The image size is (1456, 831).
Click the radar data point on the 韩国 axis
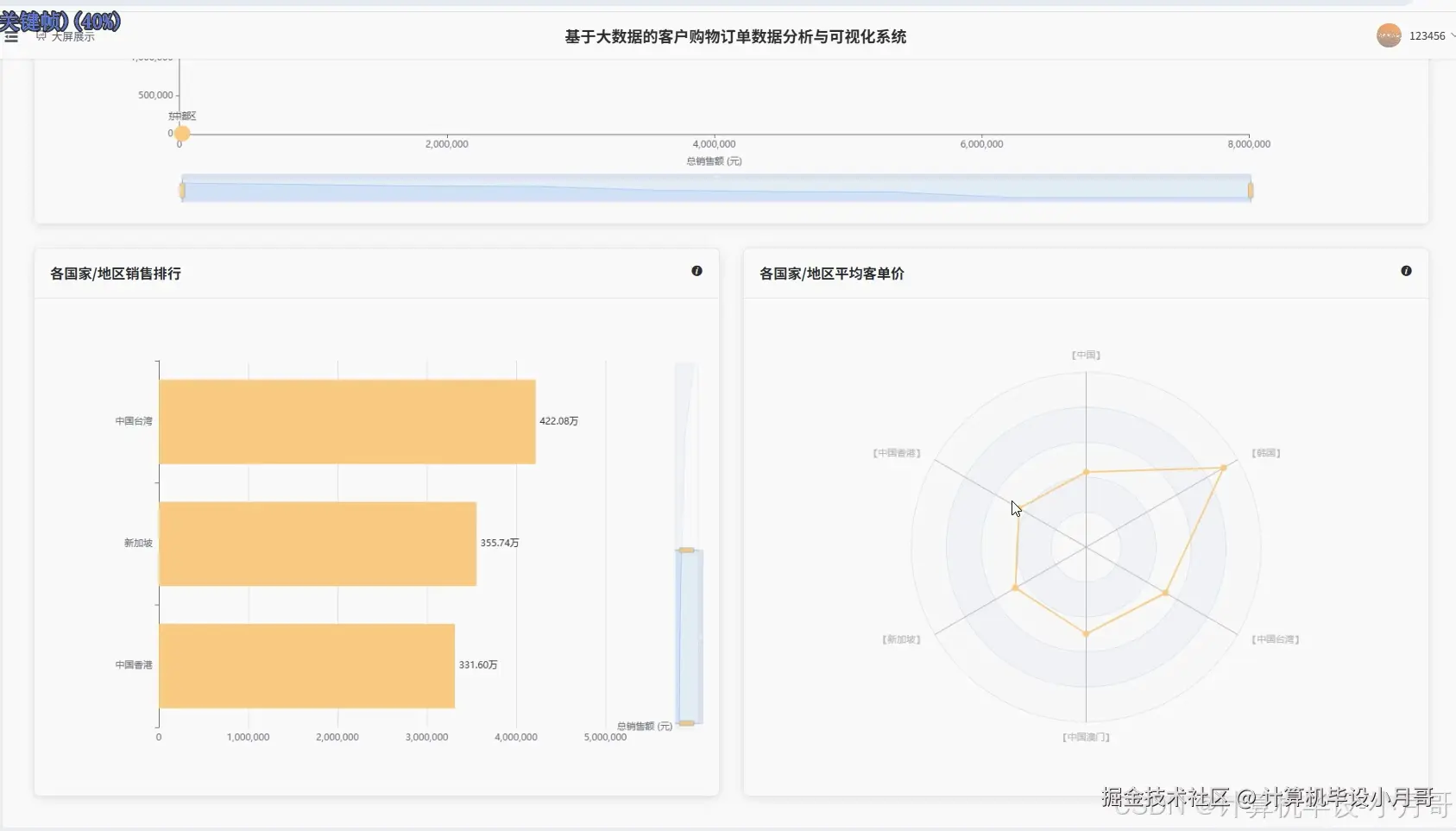(x=1223, y=468)
